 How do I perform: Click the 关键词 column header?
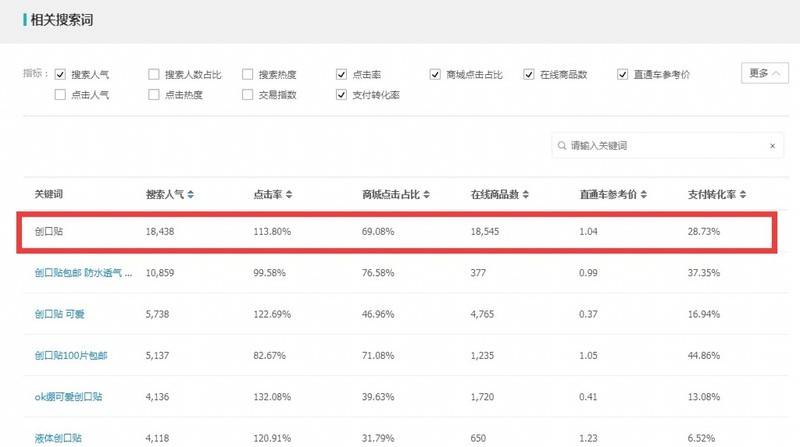[x=48, y=194]
